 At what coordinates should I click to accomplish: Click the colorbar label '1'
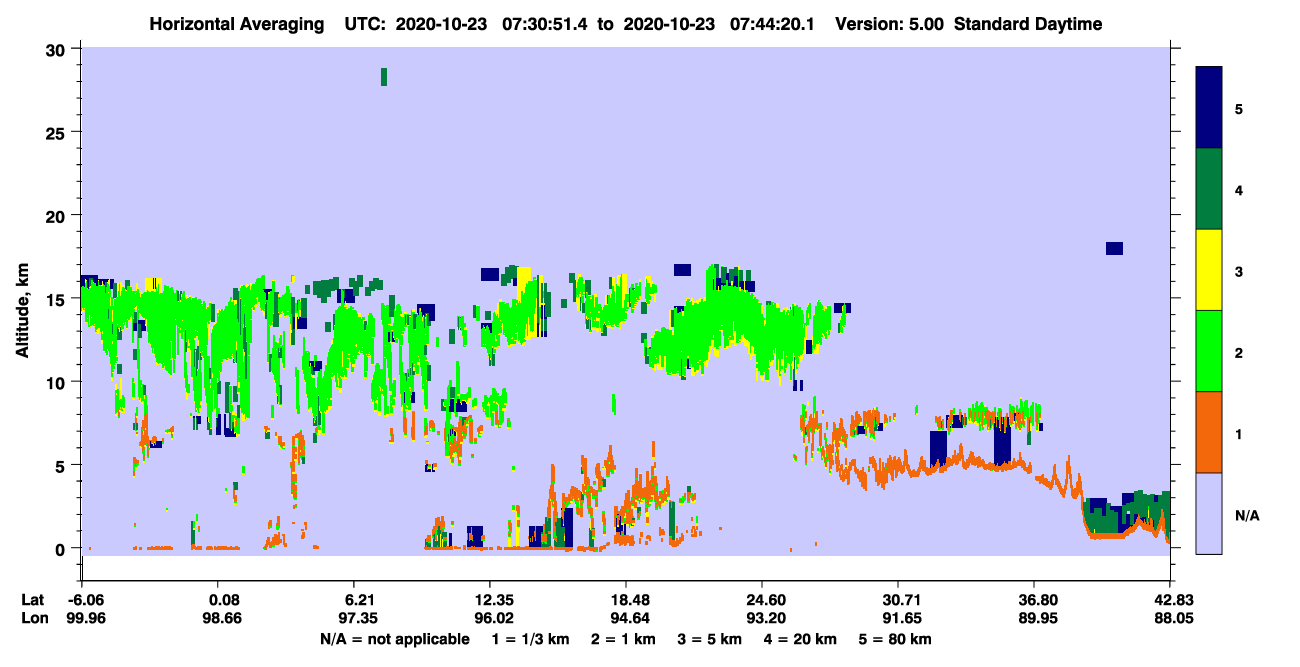1239,432
